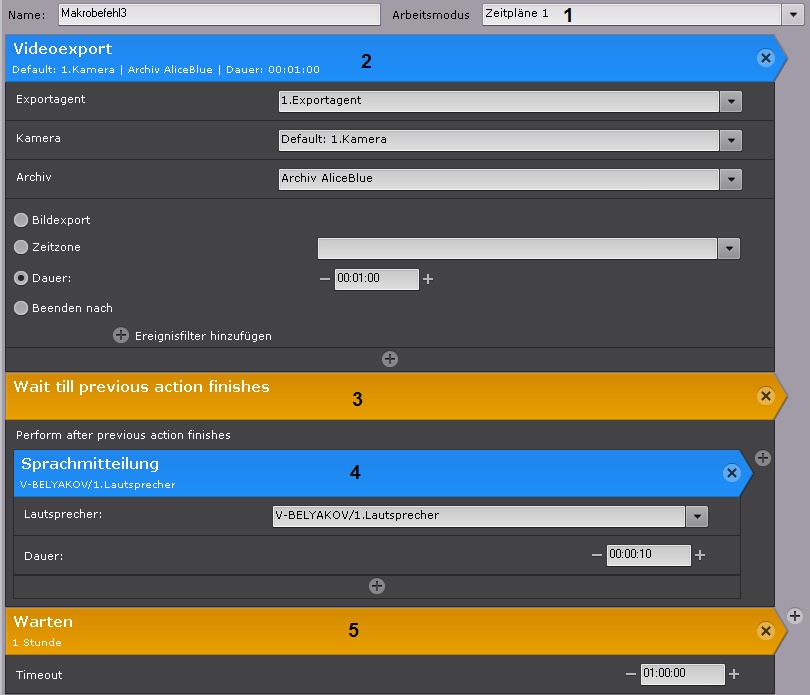Image resolution: width=810 pixels, height=695 pixels.
Task: Remove the Wait till previous action finishes block
Action: (766, 396)
